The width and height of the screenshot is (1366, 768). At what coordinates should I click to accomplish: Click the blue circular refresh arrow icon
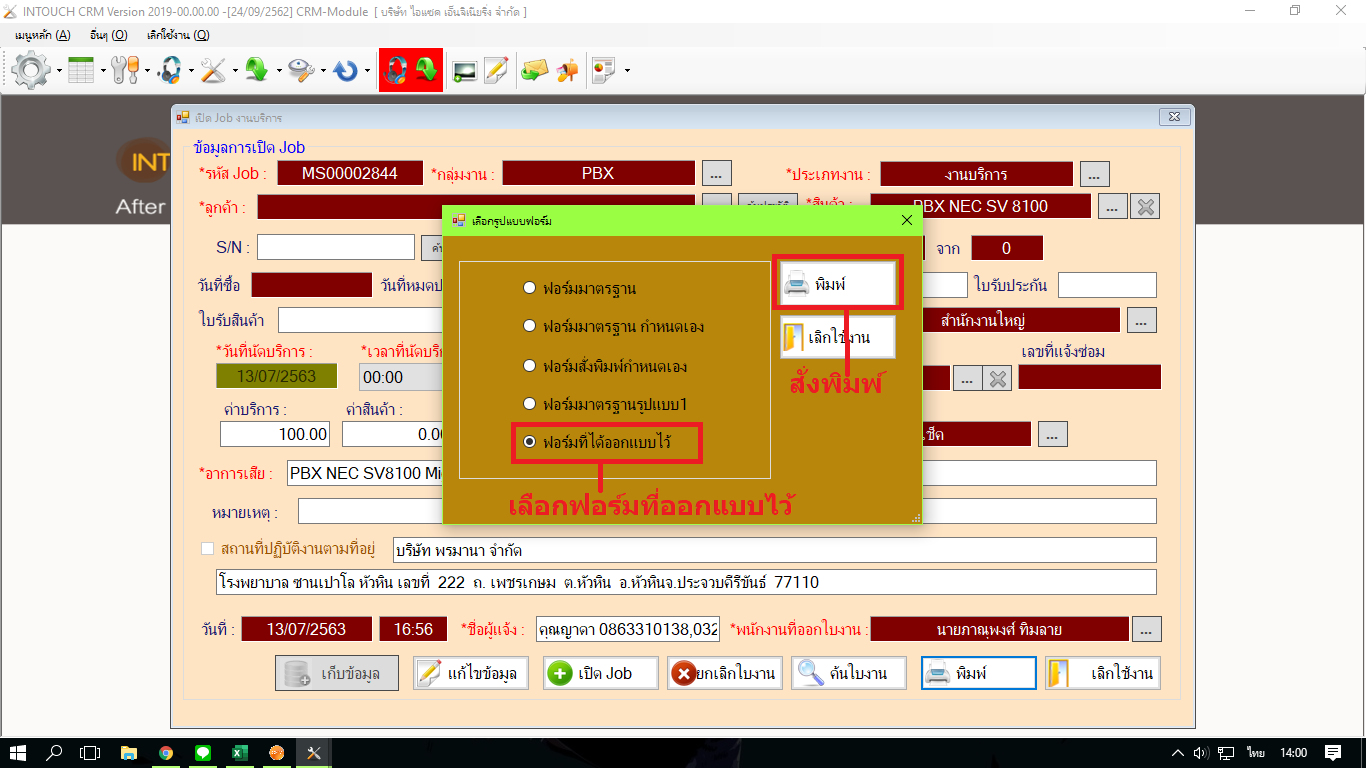[346, 70]
